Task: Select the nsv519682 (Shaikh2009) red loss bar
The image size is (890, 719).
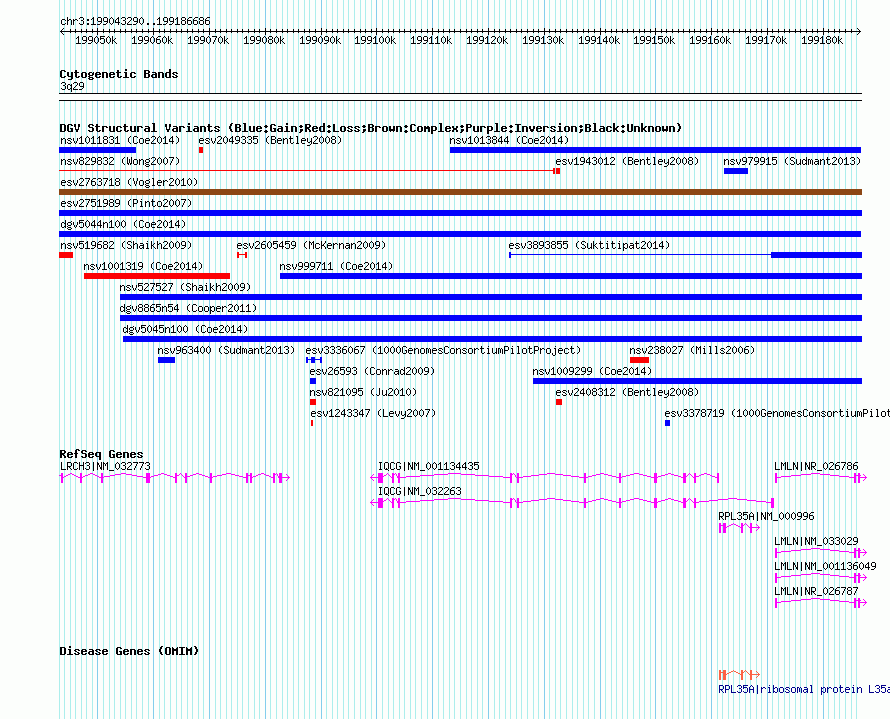Action: coord(66,255)
